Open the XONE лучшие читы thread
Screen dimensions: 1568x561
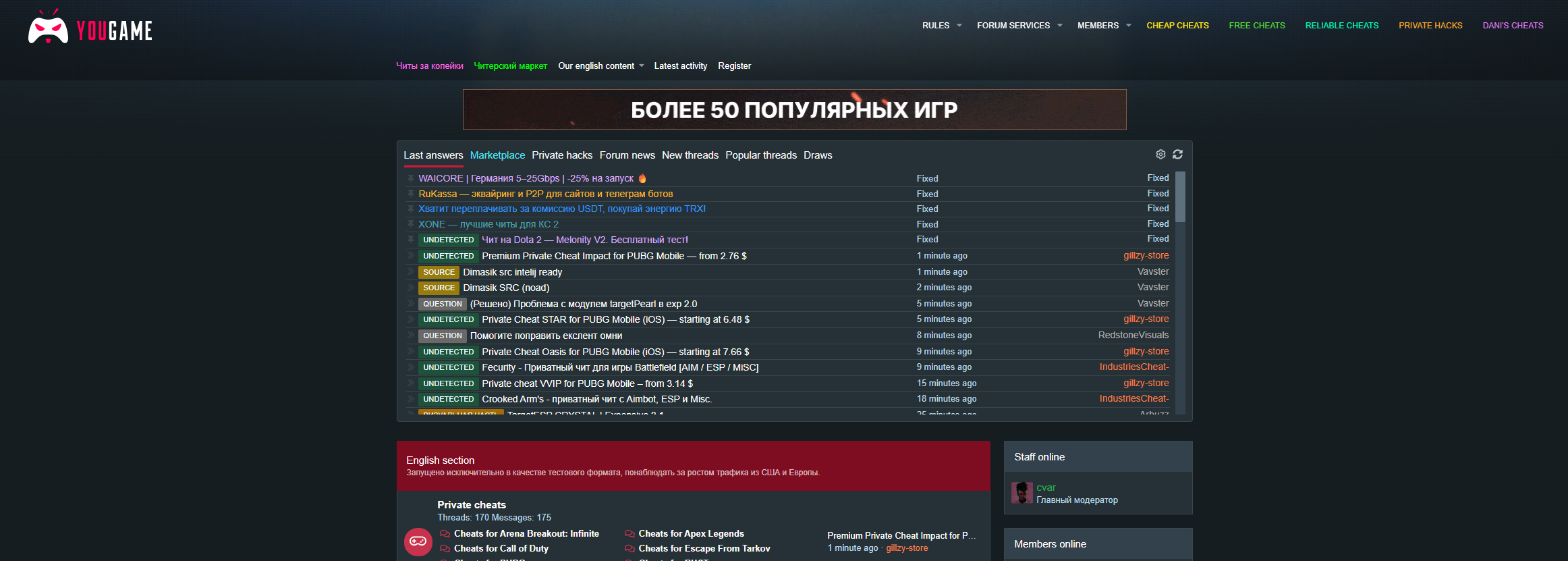[488, 224]
